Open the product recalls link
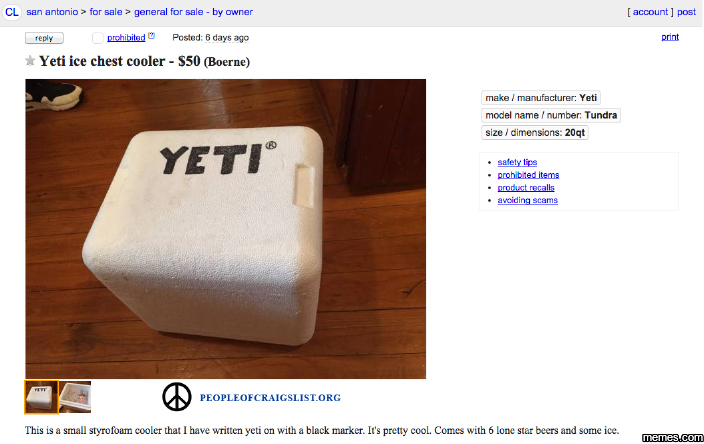 pyautogui.click(x=526, y=188)
